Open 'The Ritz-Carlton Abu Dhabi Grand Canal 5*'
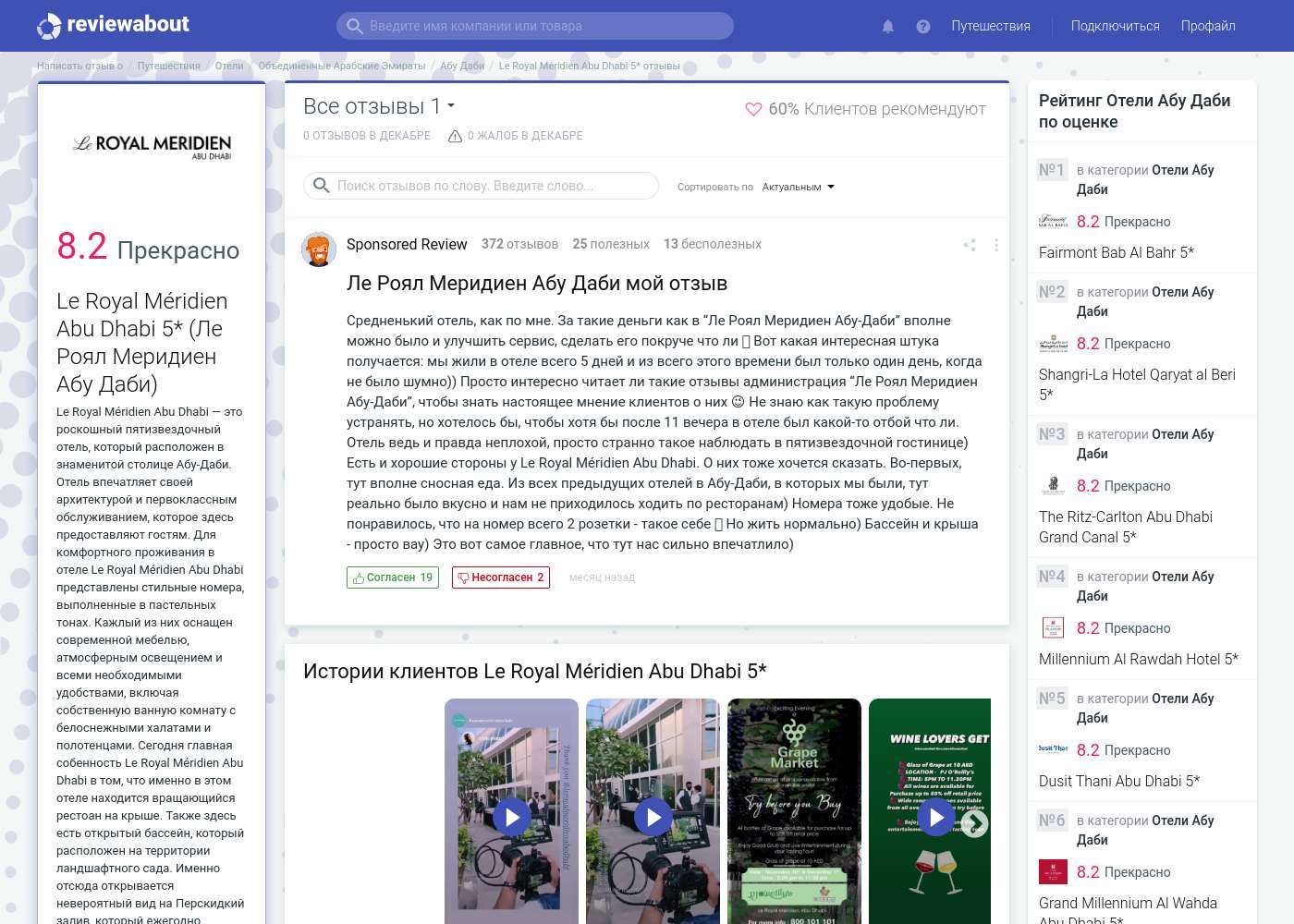This screenshot has width=1294, height=924. click(1125, 527)
